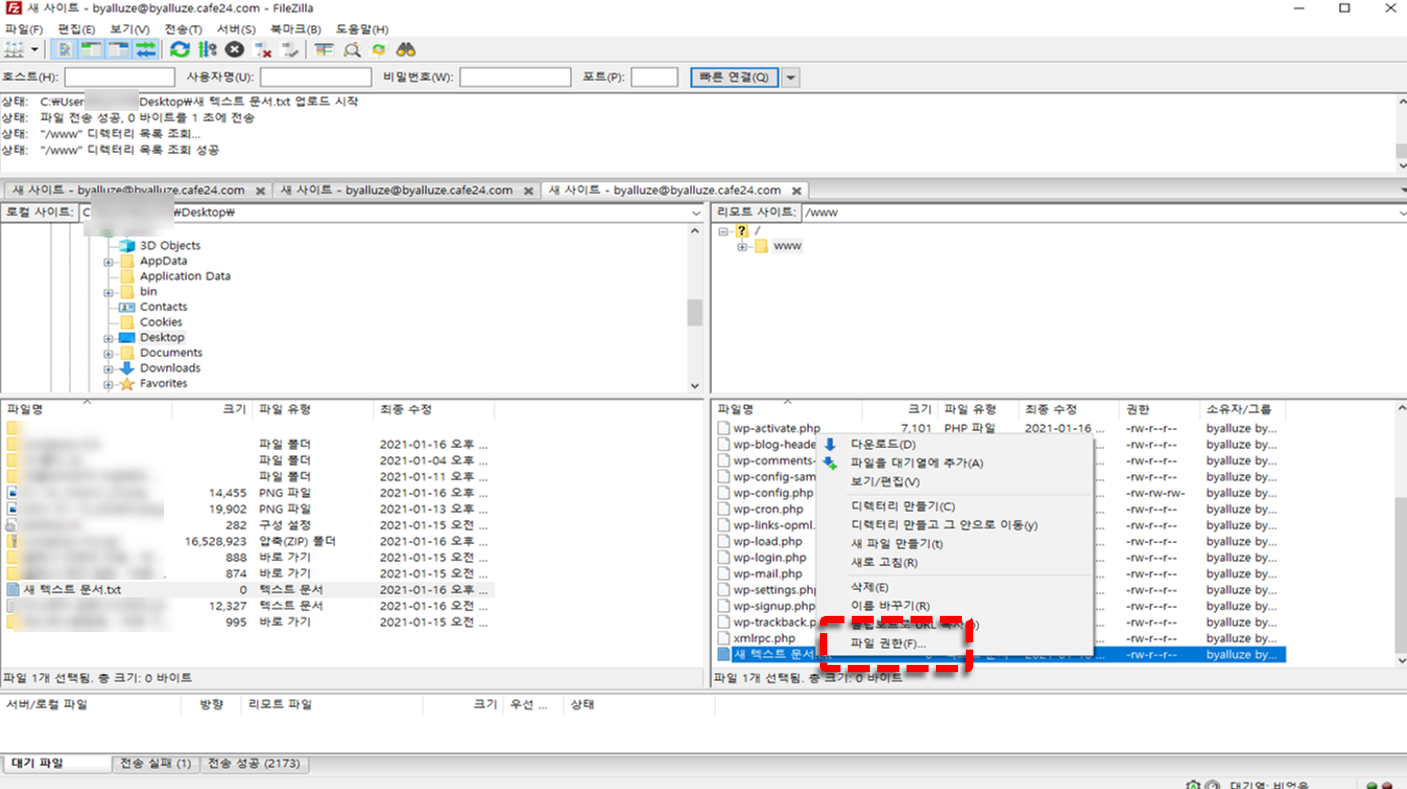The height and width of the screenshot is (789, 1407).
Task: Select local file 새 텍스트 문서.txt
Action: point(72,590)
